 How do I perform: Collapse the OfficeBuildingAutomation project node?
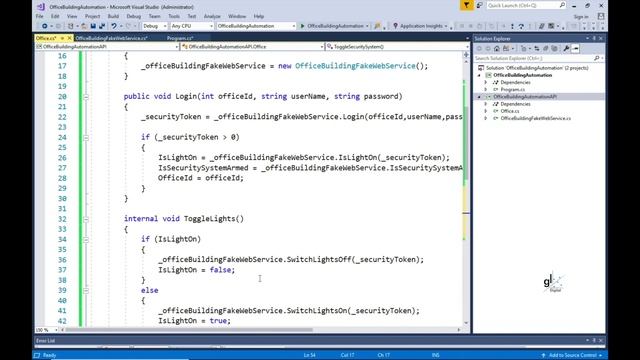click(x=480, y=76)
